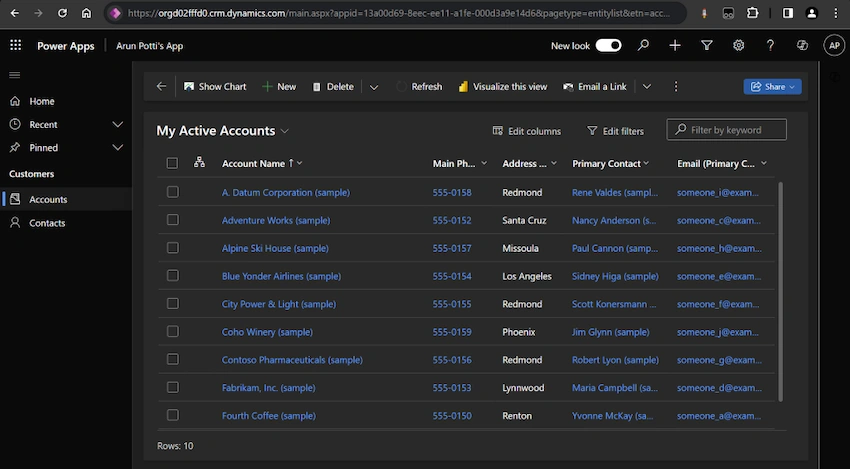
Task: Toggle the New look switch
Action: [608, 46]
